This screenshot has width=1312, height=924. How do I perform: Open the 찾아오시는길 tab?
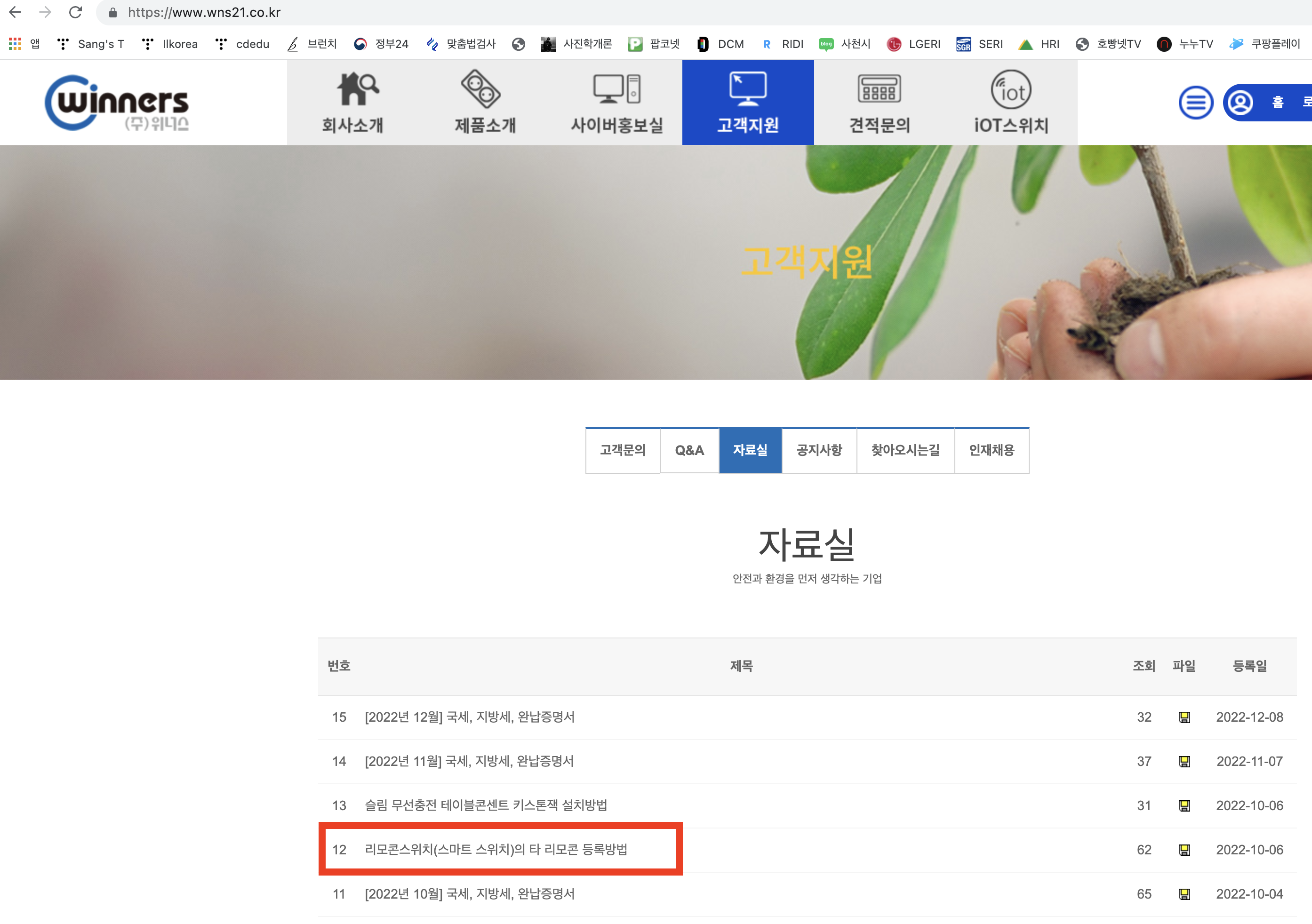pyautogui.click(x=905, y=450)
